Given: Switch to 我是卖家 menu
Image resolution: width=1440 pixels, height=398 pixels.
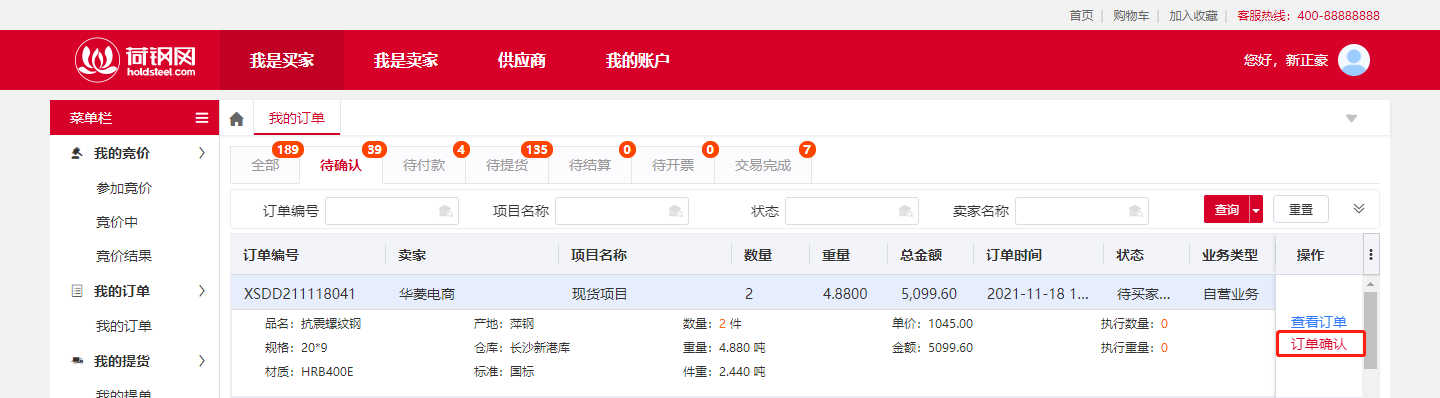Looking at the screenshot, I should pos(406,60).
